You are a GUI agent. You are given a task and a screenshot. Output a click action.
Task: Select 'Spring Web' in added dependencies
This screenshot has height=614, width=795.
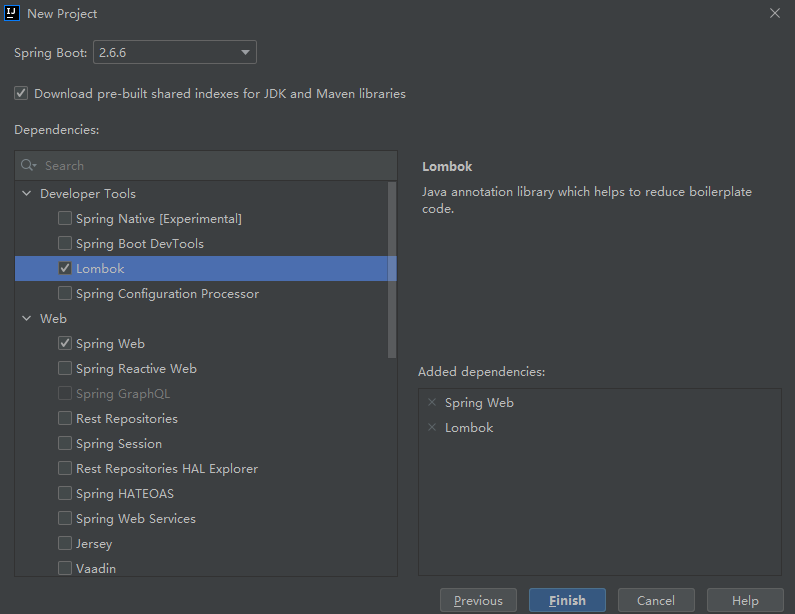pyautogui.click(x=479, y=403)
